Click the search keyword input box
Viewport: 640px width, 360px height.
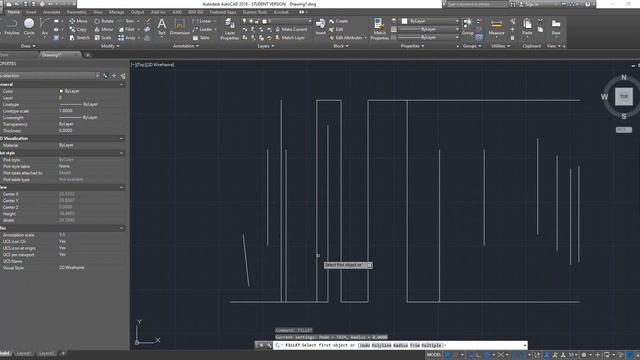point(477,4)
